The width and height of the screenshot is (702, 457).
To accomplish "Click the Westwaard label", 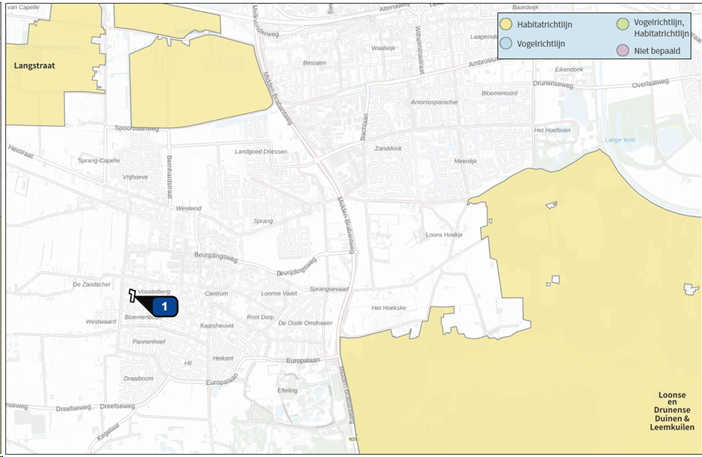I will (x=101, y=322).
